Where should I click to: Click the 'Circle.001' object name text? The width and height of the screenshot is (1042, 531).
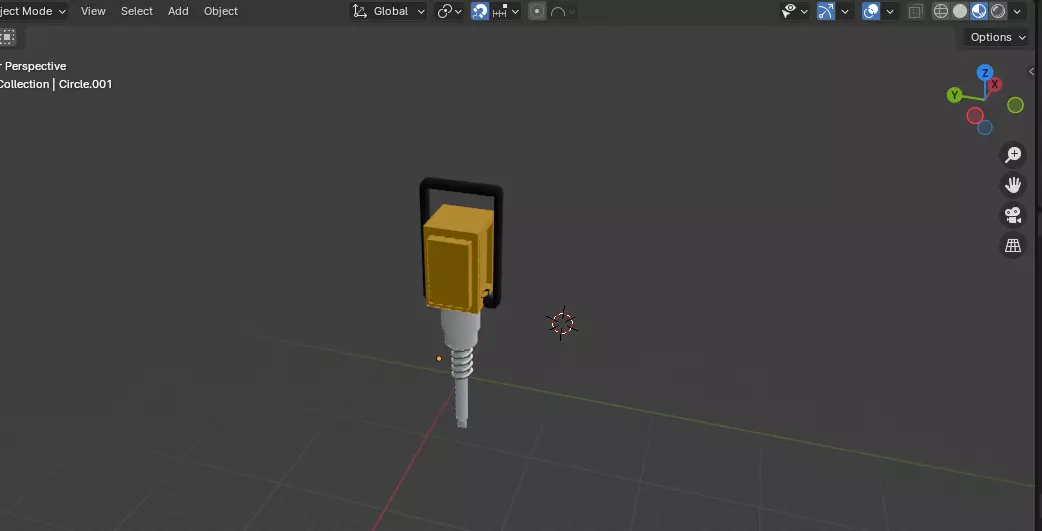tap(85, 84)
